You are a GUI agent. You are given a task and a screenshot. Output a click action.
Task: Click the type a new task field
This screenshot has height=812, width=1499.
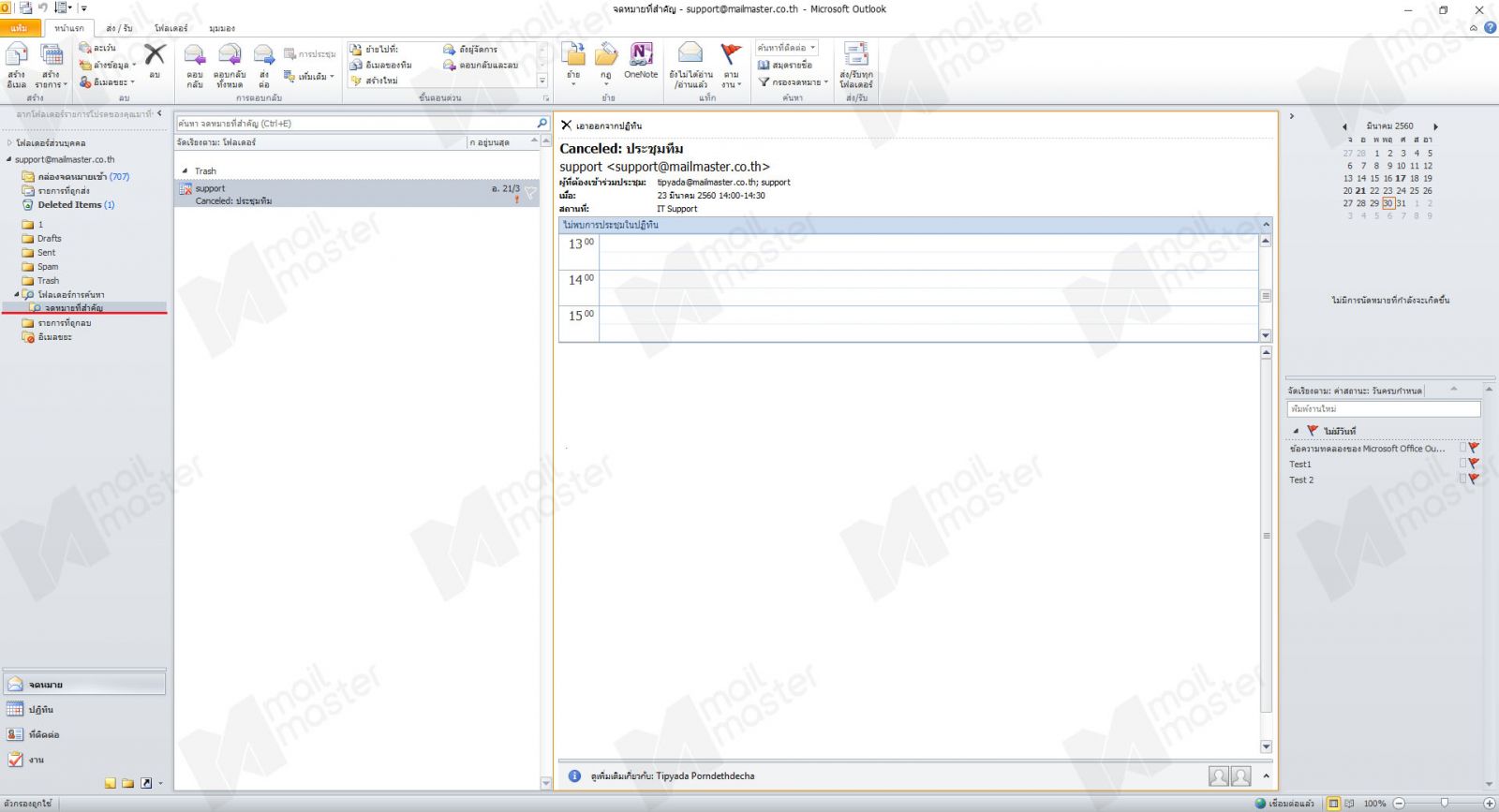1384,408
